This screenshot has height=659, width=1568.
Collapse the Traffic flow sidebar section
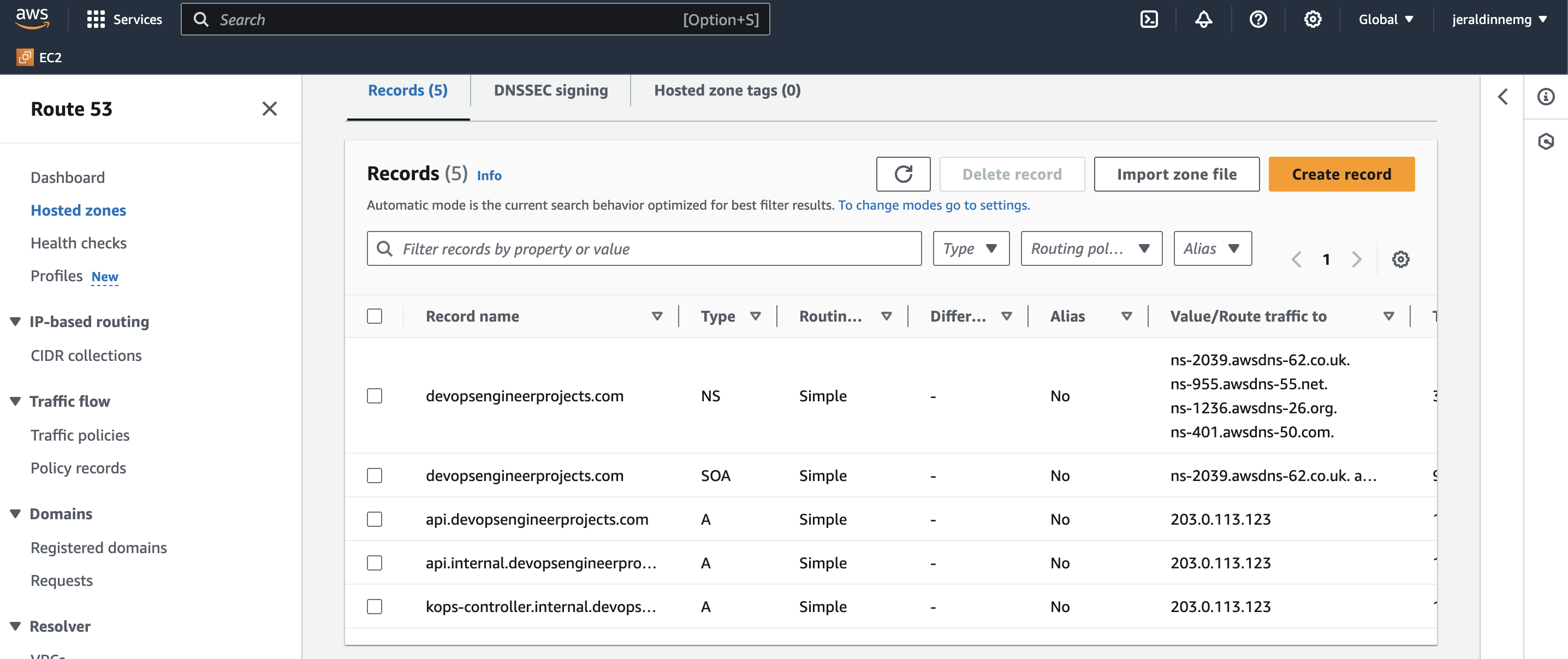tap(16, 402)
